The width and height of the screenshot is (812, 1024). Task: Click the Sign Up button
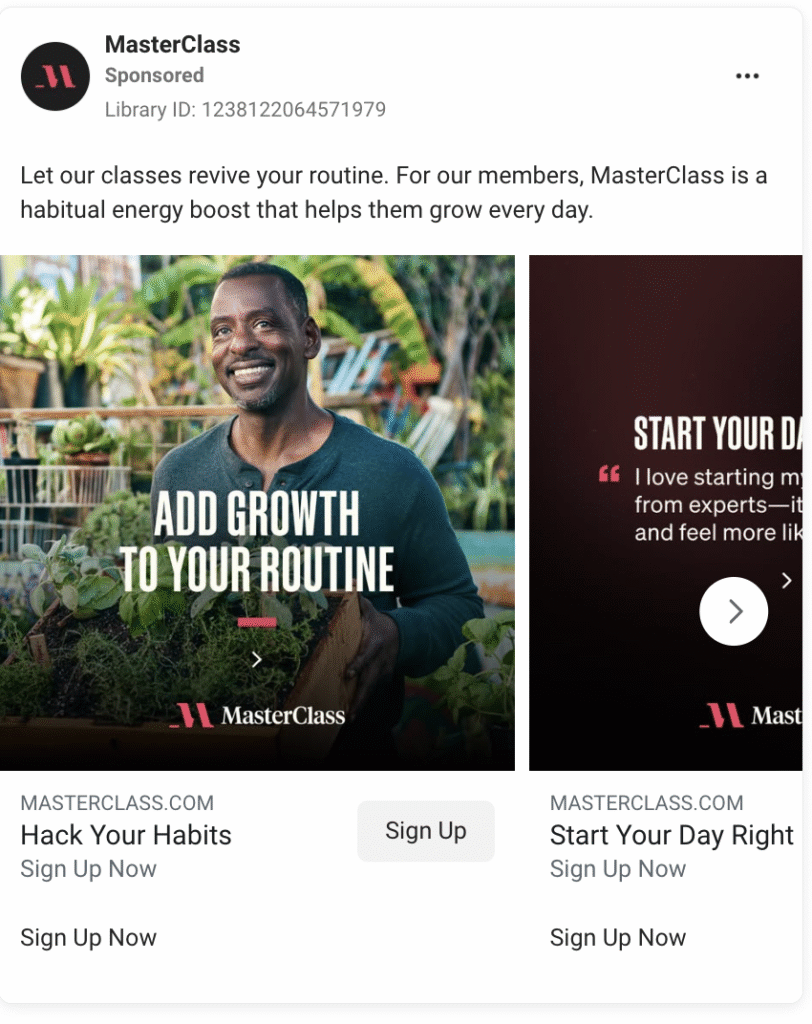[x=426, y=831]
